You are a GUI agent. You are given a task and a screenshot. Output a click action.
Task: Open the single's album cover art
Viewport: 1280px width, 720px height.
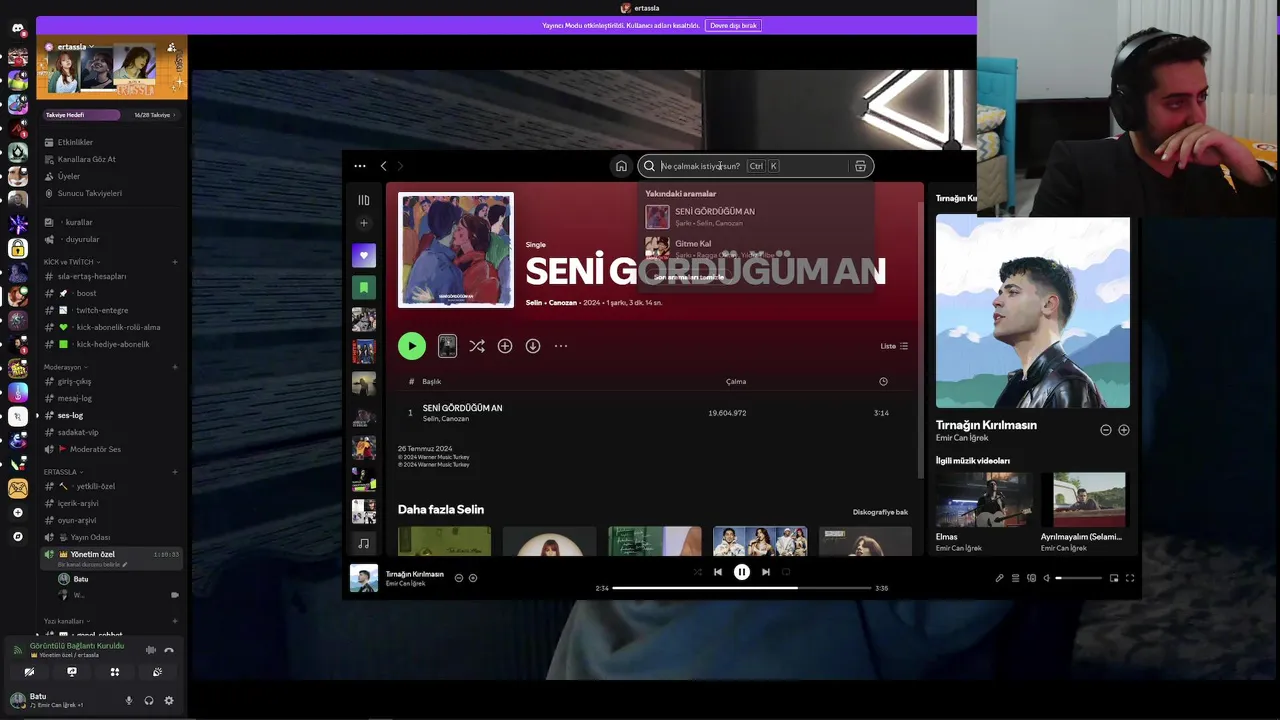[x=456, y=250]
